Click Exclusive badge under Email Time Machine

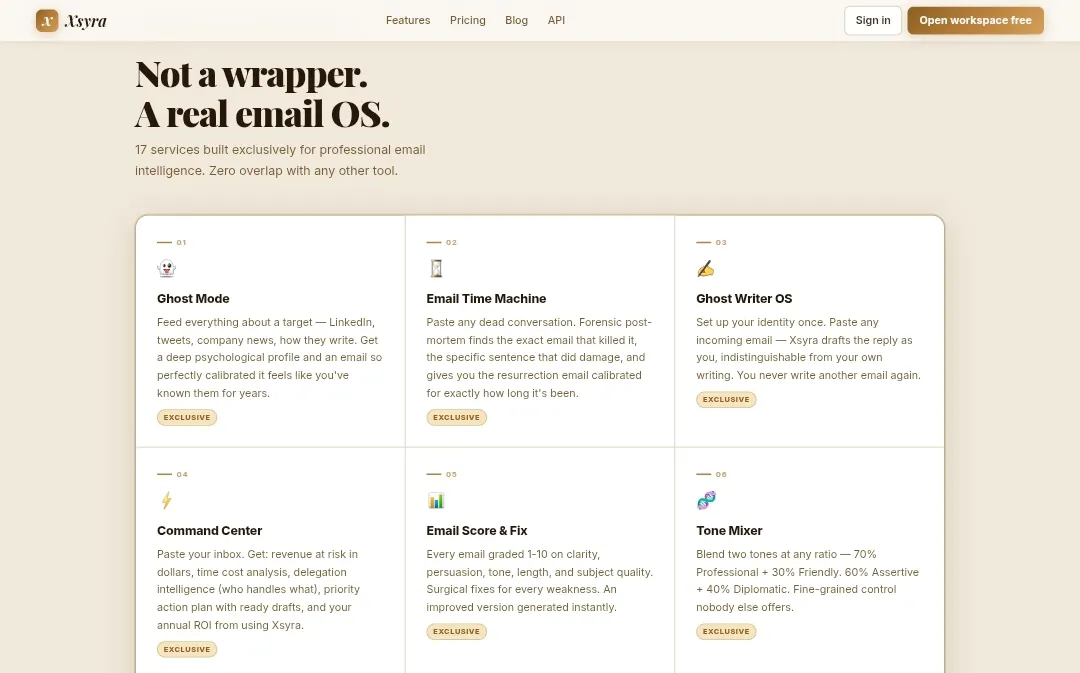click(x=457, y=417)
